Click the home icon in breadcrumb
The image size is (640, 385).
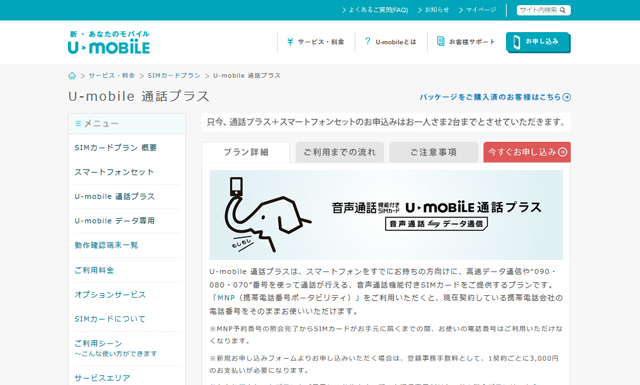[72, 76]
